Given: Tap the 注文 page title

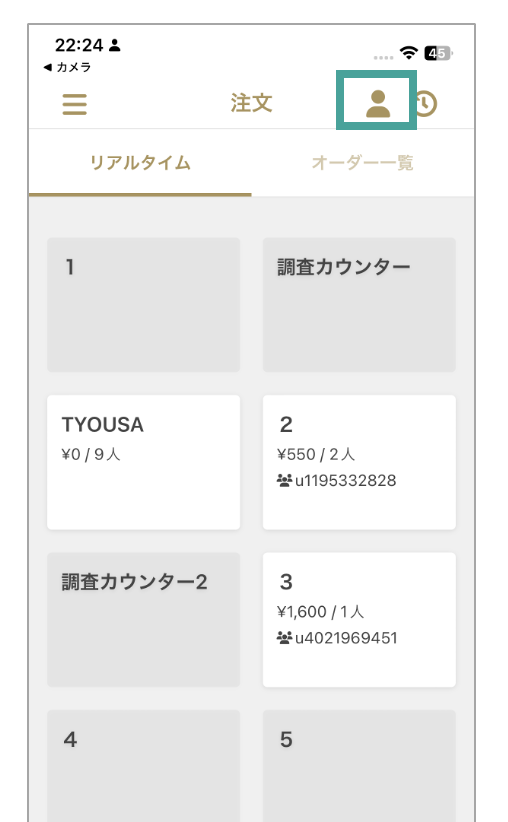Looking at the screenshot, I should tap(252, 103).
